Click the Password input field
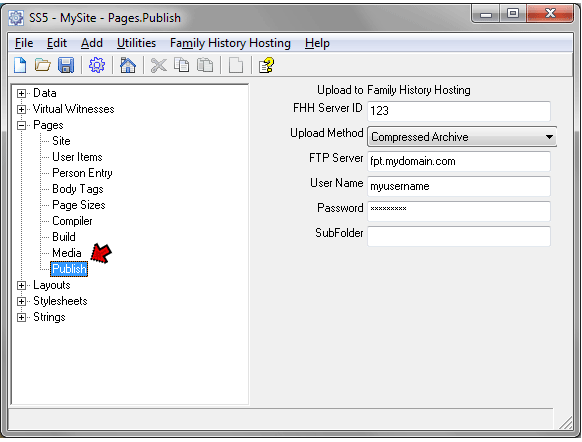Image resolution: width=582 pixels, height=442 pixels. [459, 212]
